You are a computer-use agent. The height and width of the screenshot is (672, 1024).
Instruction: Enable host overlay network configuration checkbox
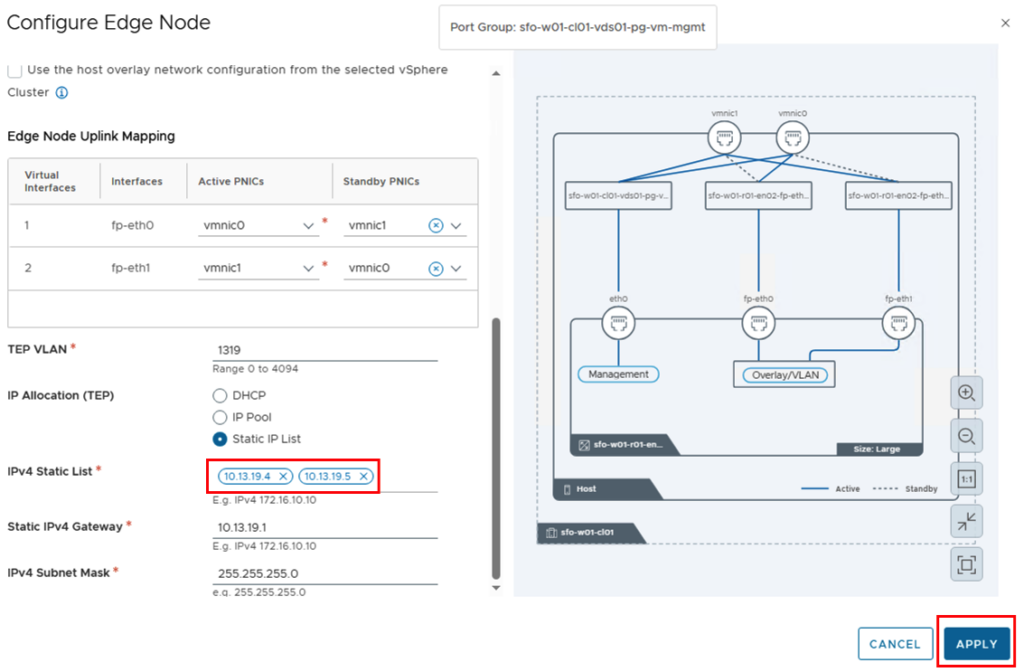pyautogui.click(x=15, y=70)
